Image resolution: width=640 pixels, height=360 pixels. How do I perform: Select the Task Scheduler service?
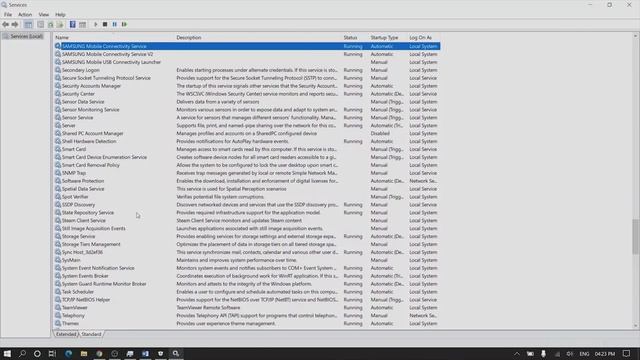point(247,292)
